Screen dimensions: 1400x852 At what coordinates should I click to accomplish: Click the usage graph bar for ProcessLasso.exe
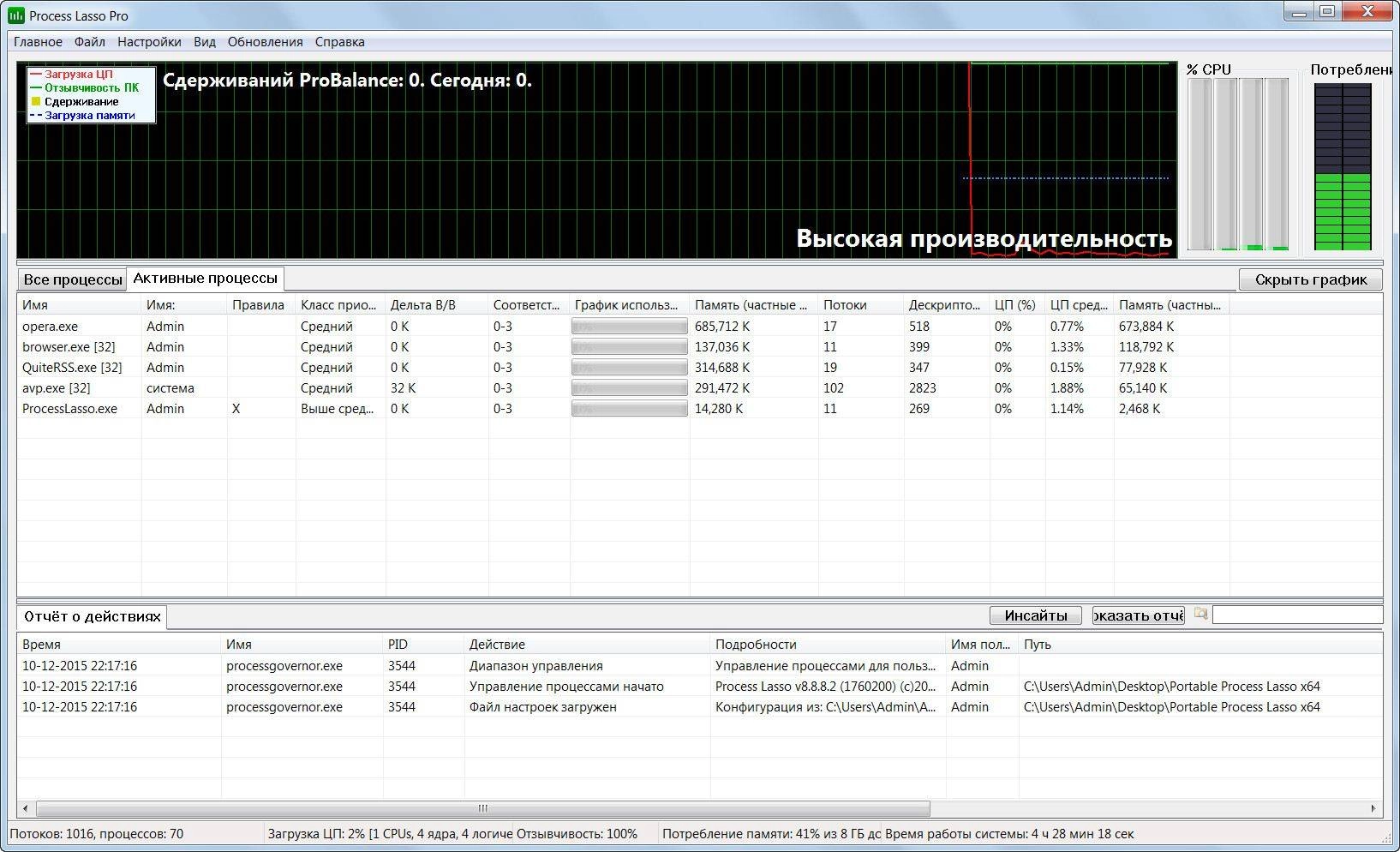(630, 408)
